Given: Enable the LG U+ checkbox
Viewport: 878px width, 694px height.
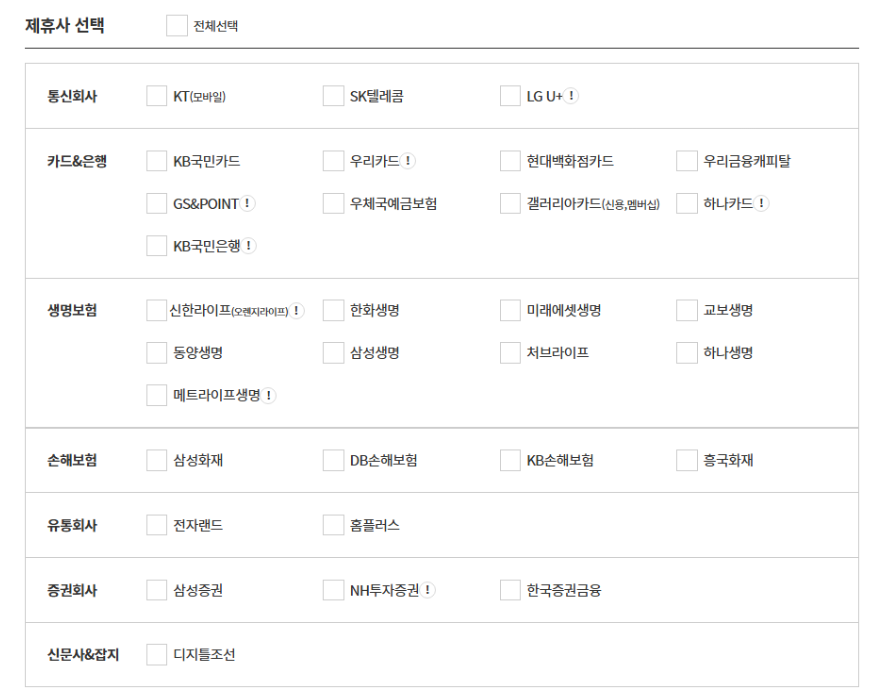Looking at the screenshot, I should pos(510,96).
